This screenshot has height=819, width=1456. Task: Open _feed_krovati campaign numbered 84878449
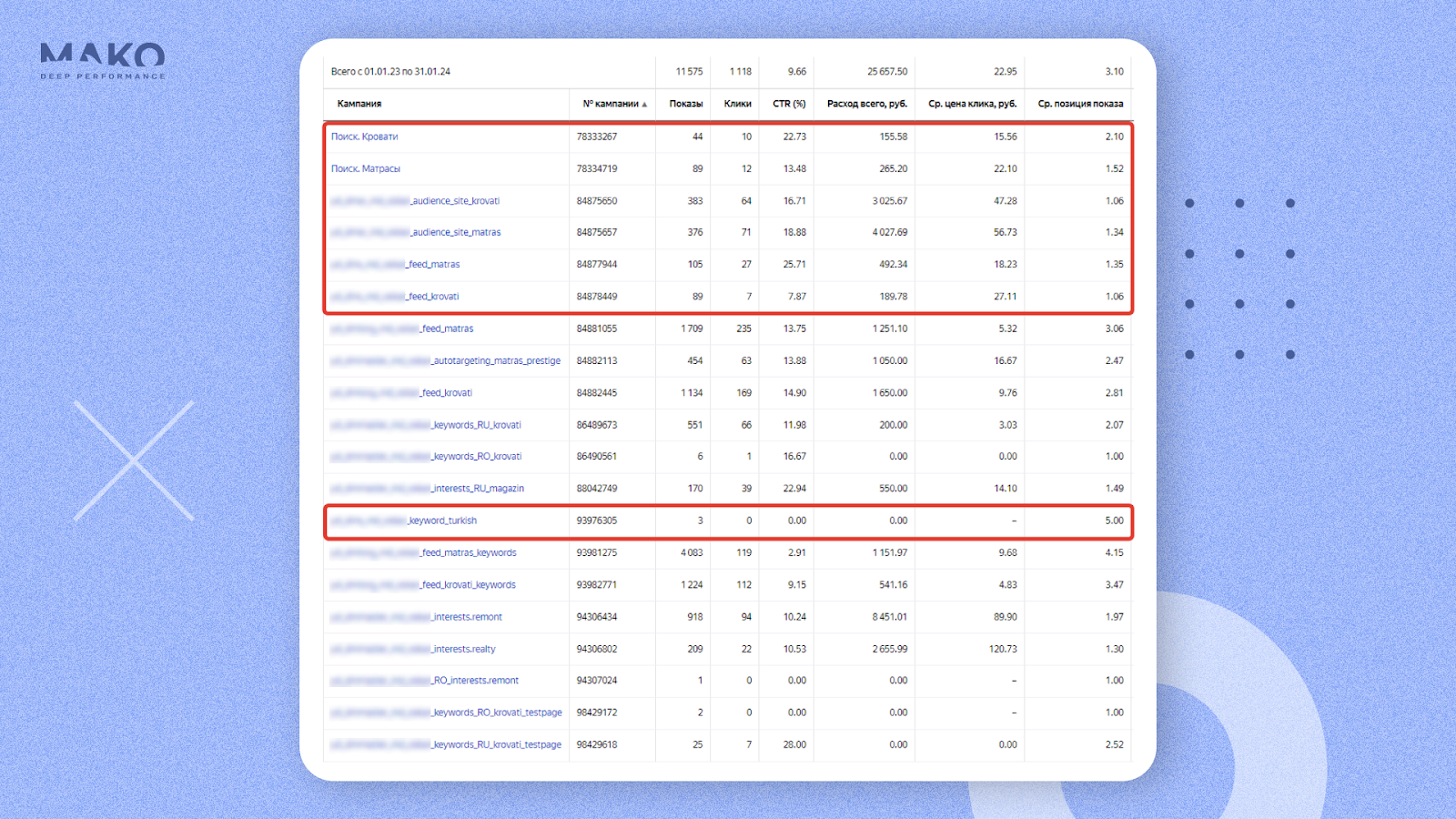tap(395, 297)
